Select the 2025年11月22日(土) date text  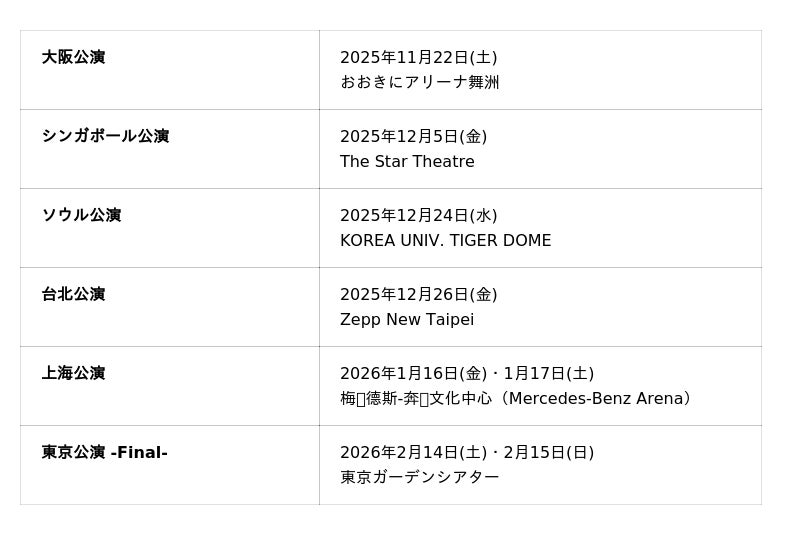(x=418, y=58)
